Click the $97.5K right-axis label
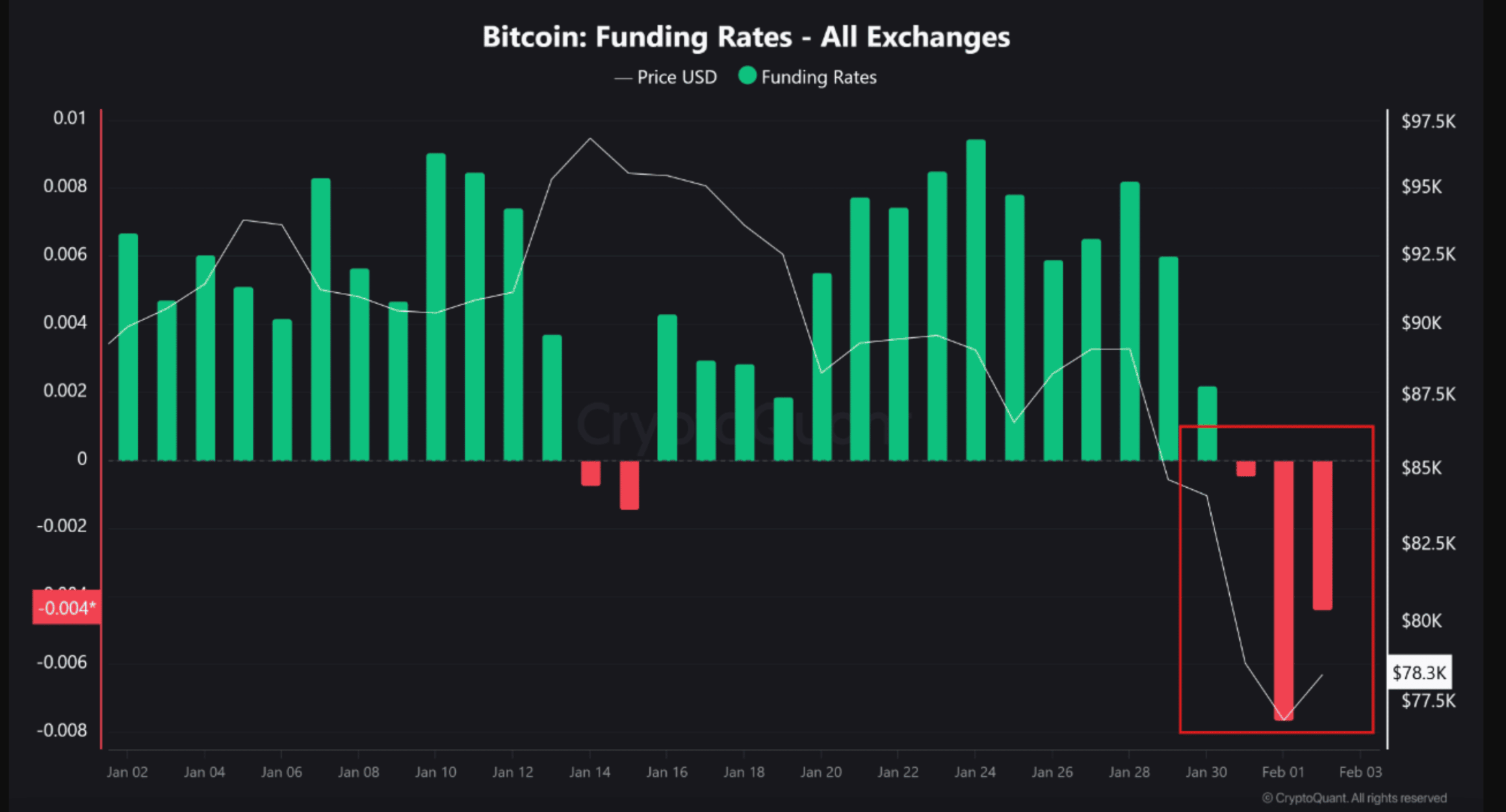The image size is (1506, 812). 1428,121
